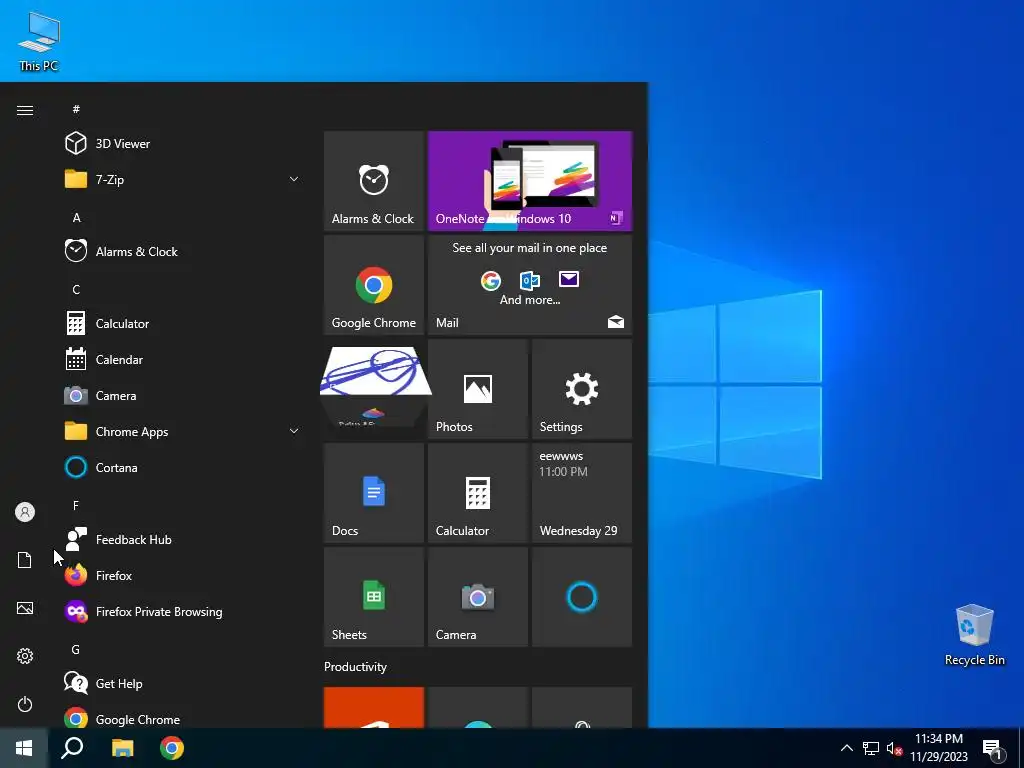This screenshot has height=768, width=1024.
Task: Launch Calculator from the app list
Action: [x=182, y=323]
